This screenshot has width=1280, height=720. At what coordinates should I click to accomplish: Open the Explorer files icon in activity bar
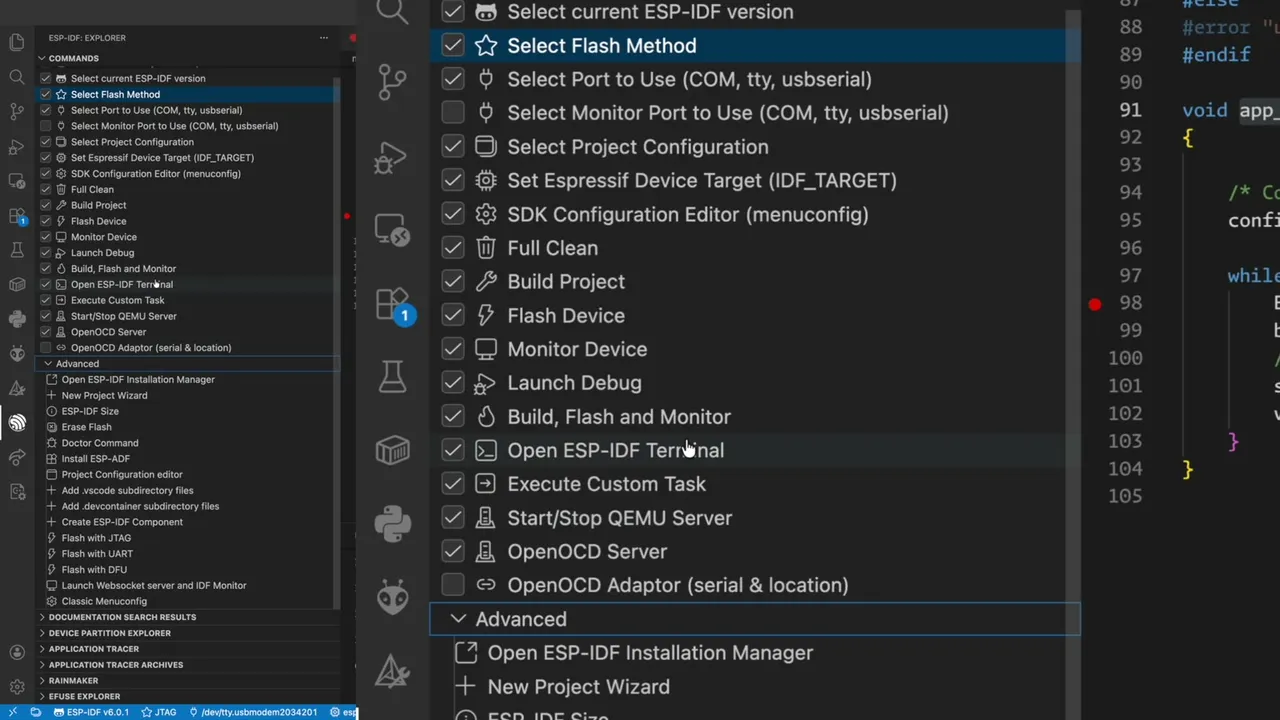point(16,42)
